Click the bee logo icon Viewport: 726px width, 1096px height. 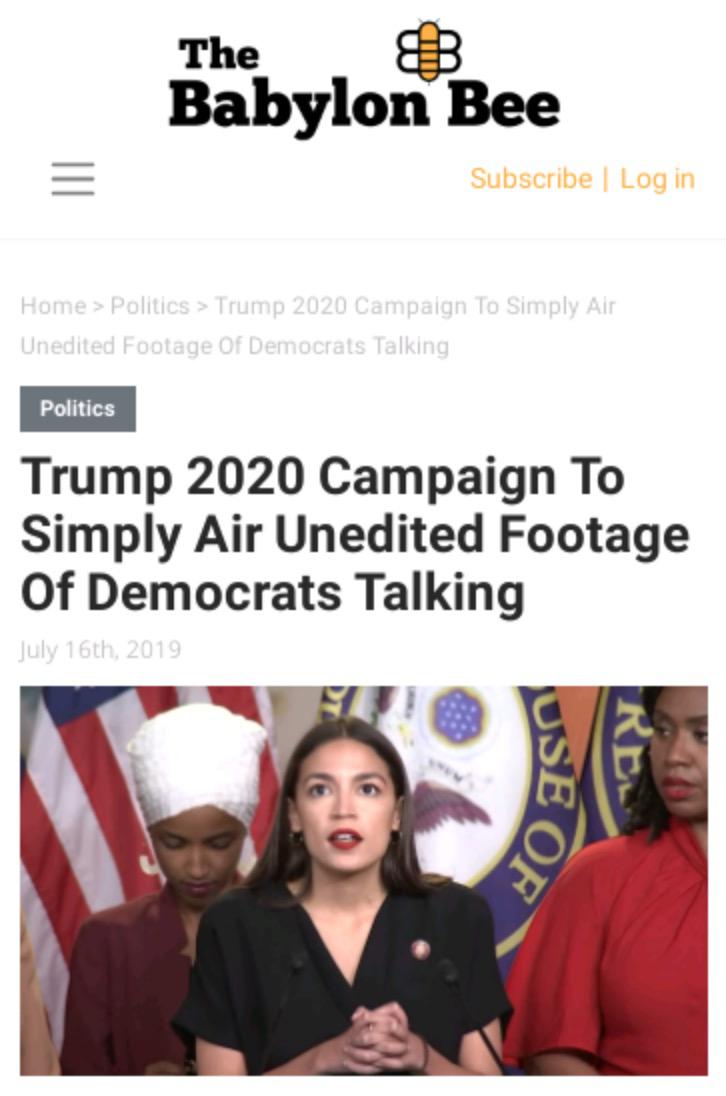point(429,50)
